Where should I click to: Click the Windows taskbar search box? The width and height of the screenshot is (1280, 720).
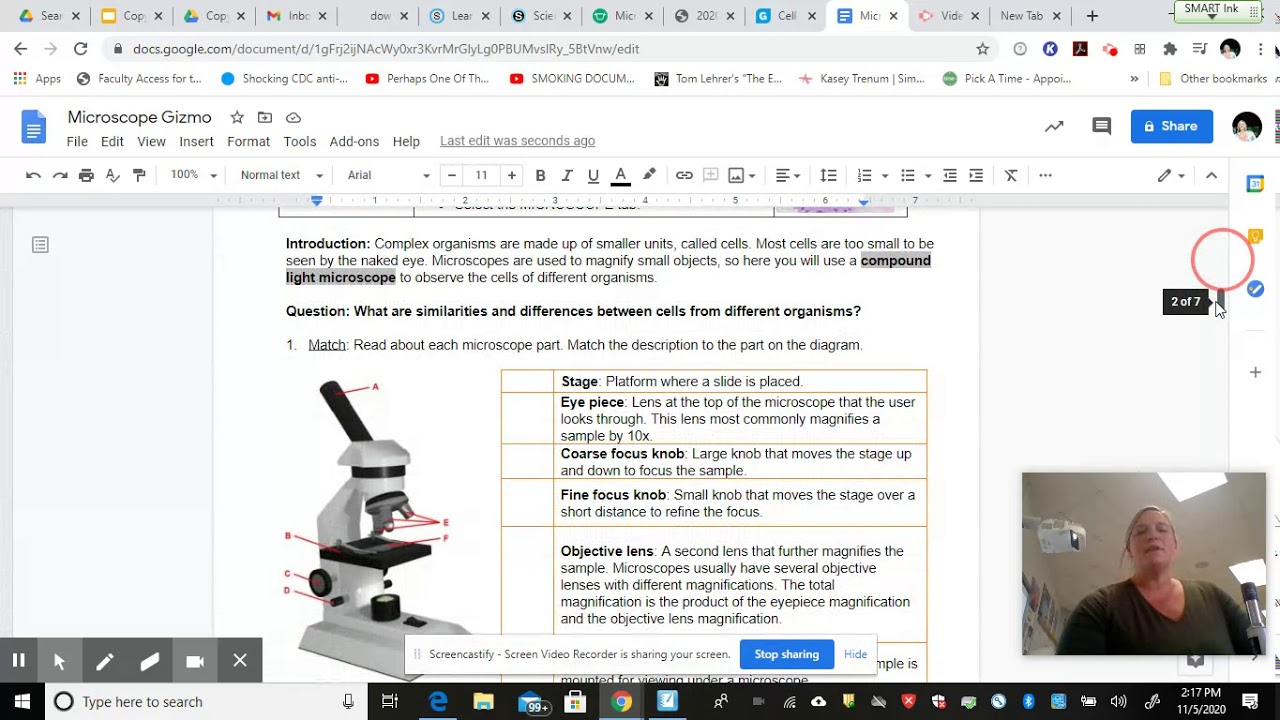[x=206, y=701]
